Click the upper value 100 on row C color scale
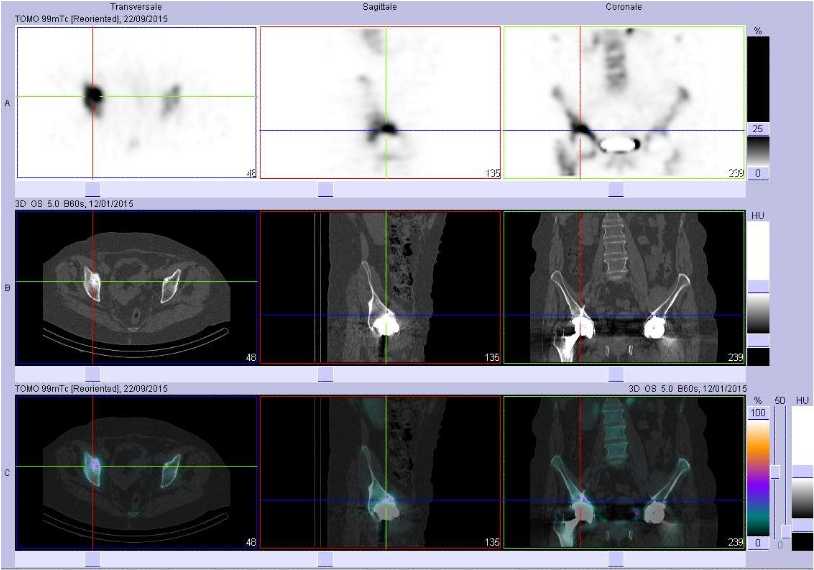 tap(758, 413)
